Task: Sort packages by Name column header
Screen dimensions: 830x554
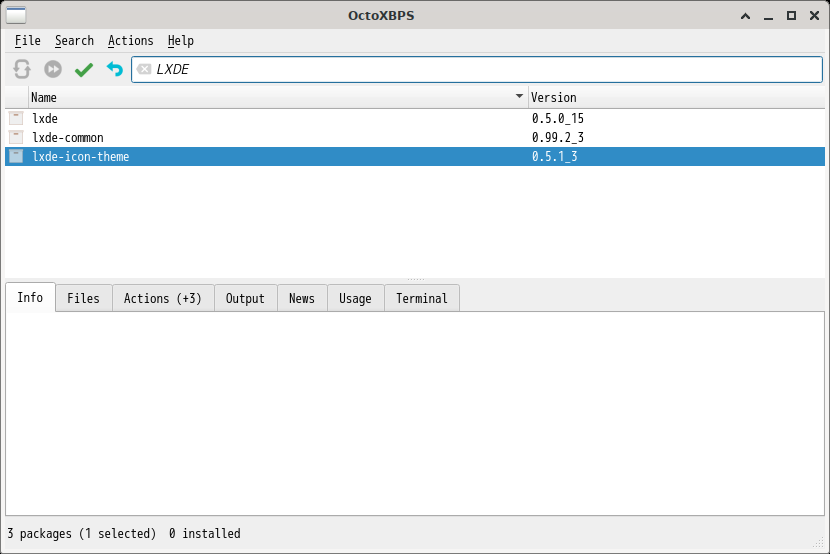Action: click(278, 97)
